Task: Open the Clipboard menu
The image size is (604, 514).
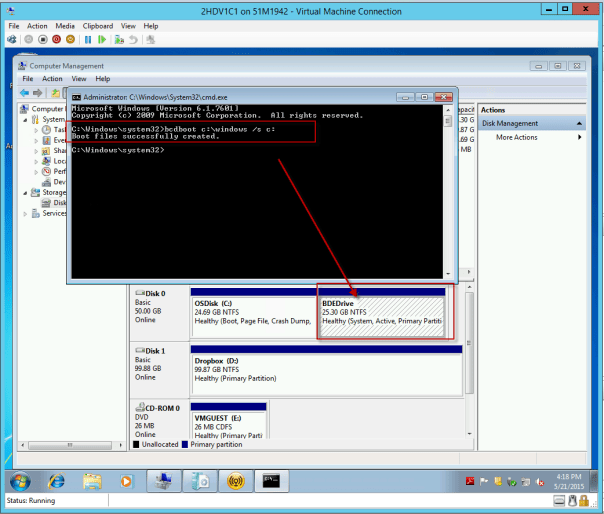Action: tap(98, 26)
